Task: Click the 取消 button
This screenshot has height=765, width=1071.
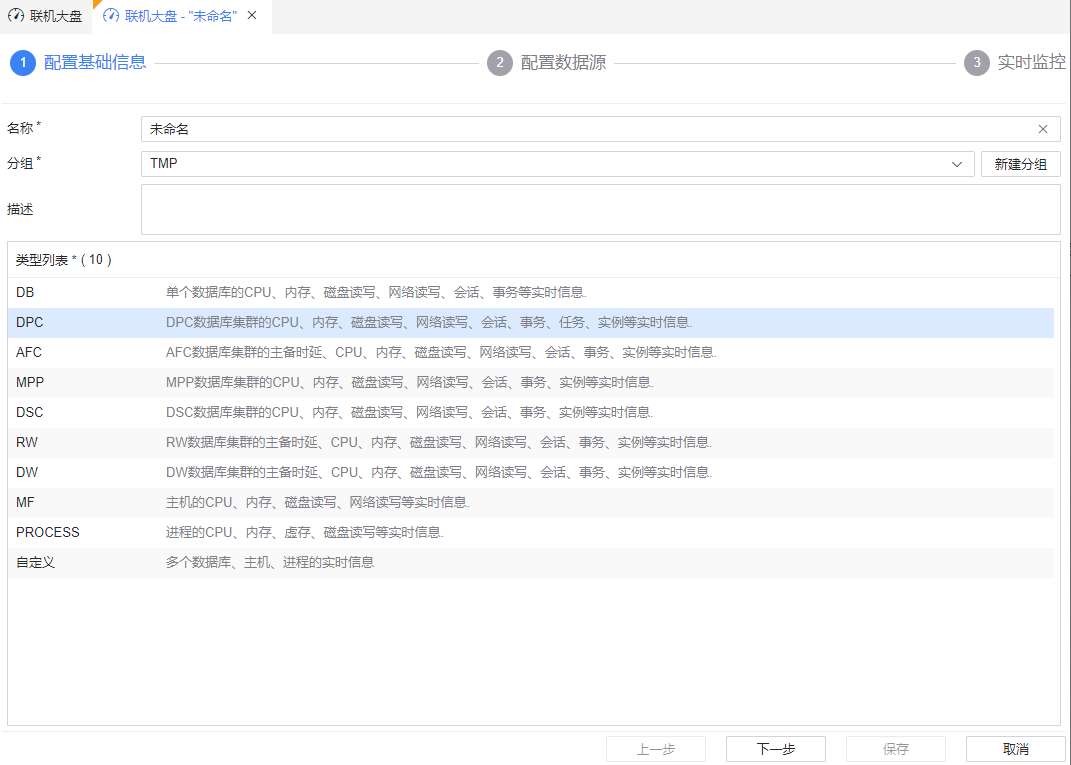Action: click(1016, 749)
